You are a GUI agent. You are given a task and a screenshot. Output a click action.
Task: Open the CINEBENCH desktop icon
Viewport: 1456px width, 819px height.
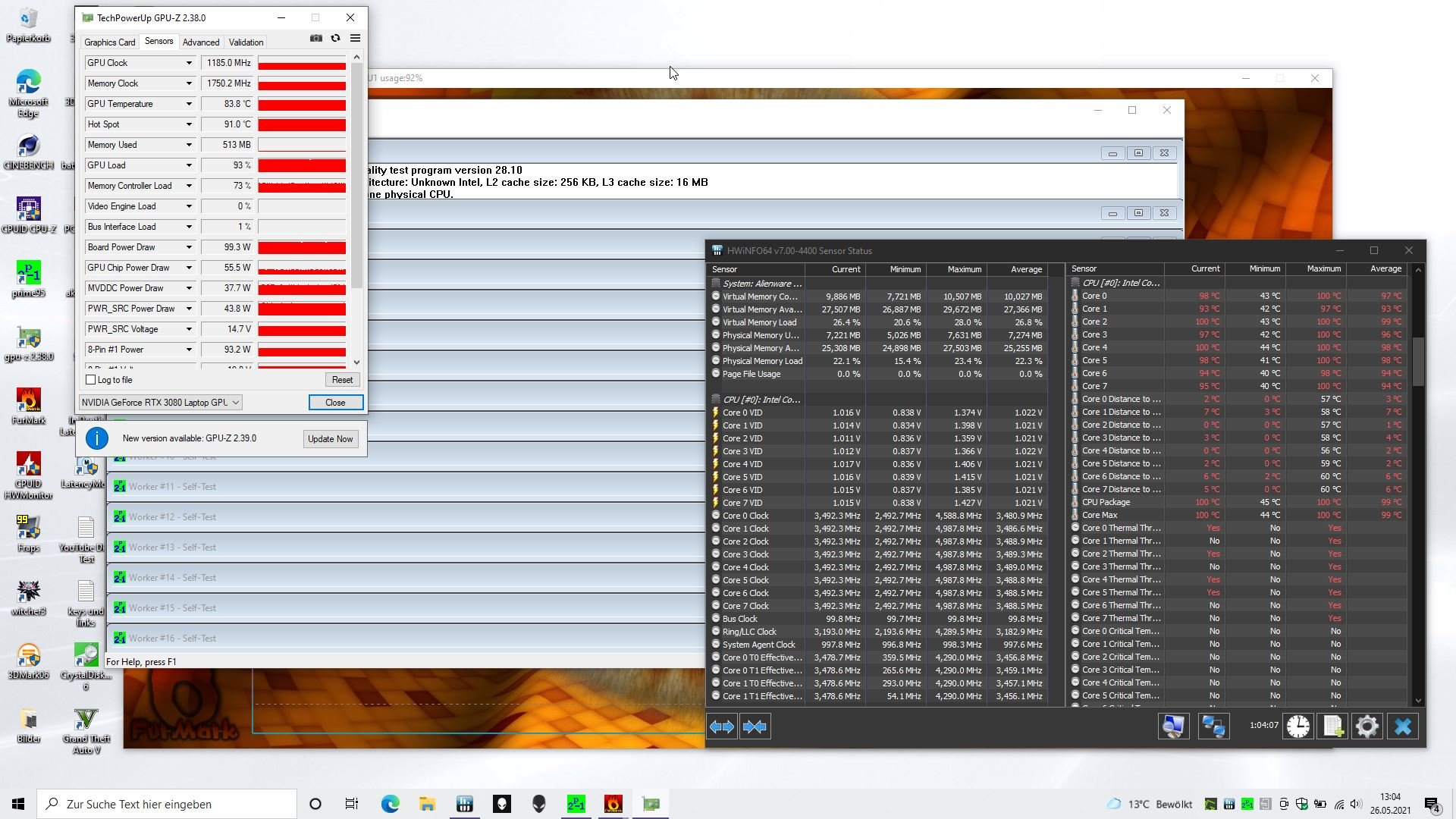[29, 151]
